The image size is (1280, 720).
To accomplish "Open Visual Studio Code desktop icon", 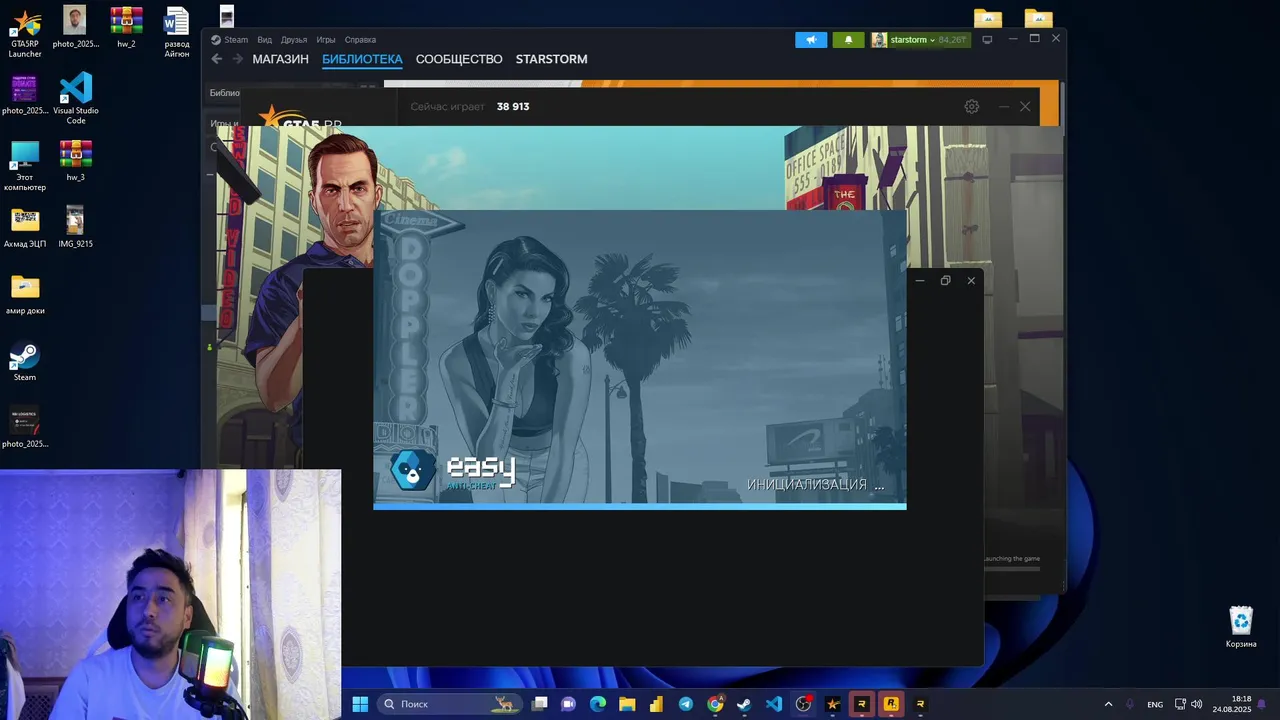I will 76,99.
